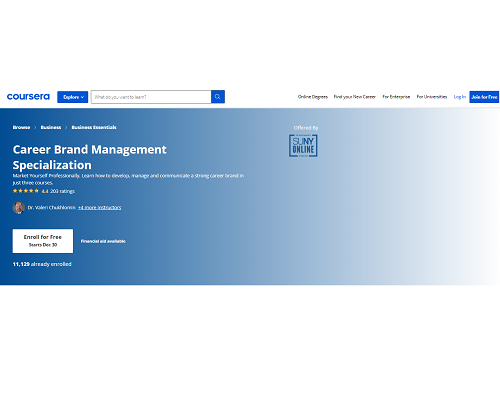Image resolution: width=500 pixels, height=400 pixels.
Task: Click the Enroll for Free button
Action: [x=43, y=241]
